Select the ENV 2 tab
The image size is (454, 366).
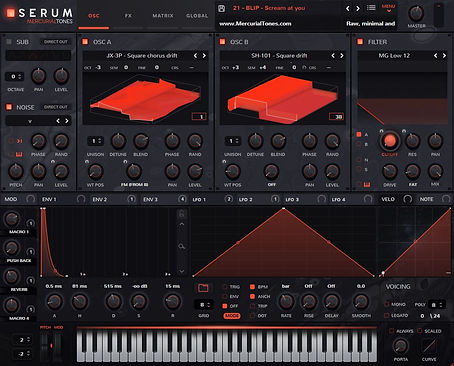coord(100,199)
